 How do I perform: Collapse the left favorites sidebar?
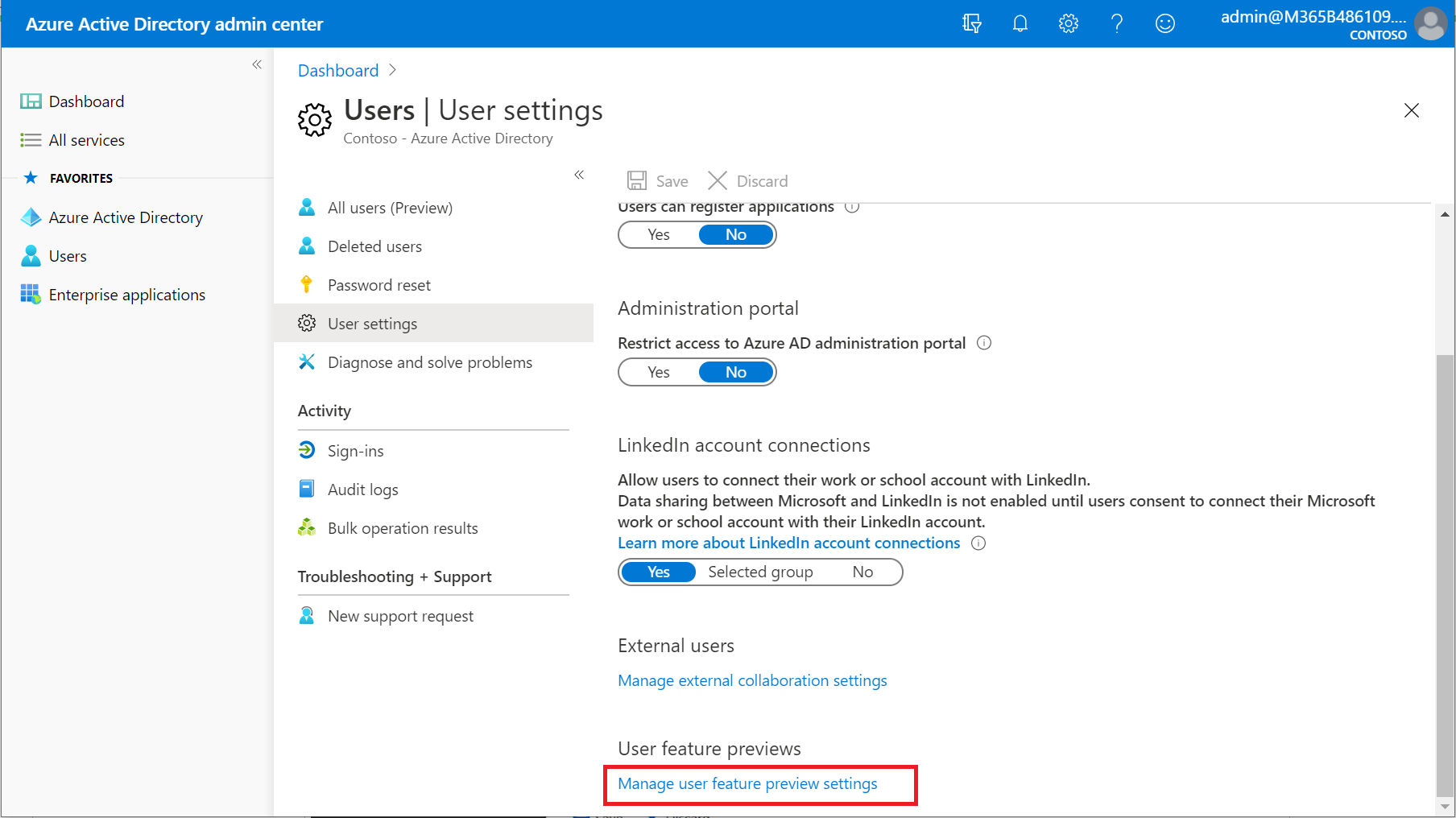[257, 64]
